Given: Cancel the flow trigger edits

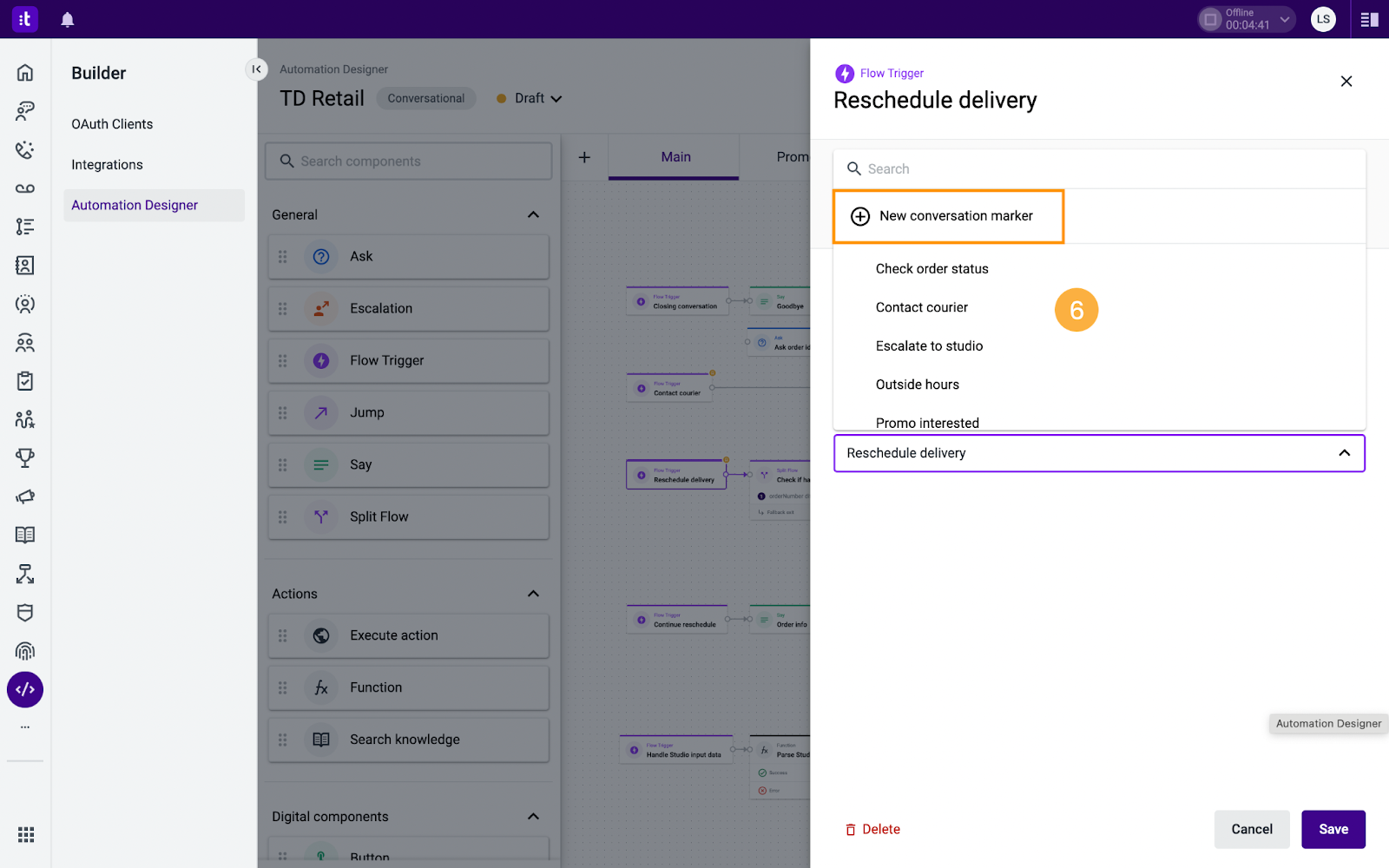Looking at the screenshot, I should tap(1252, 829).
